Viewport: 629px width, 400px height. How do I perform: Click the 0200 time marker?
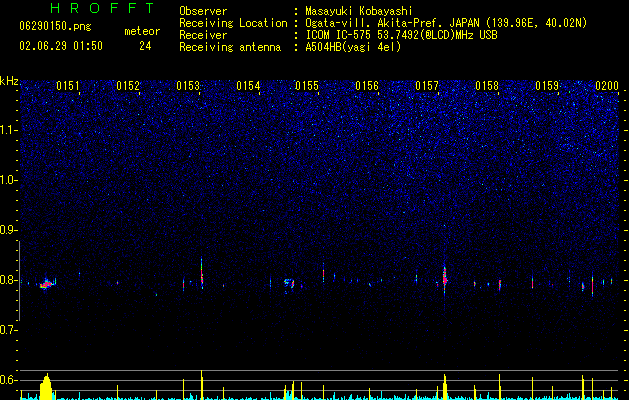(607, 86)
